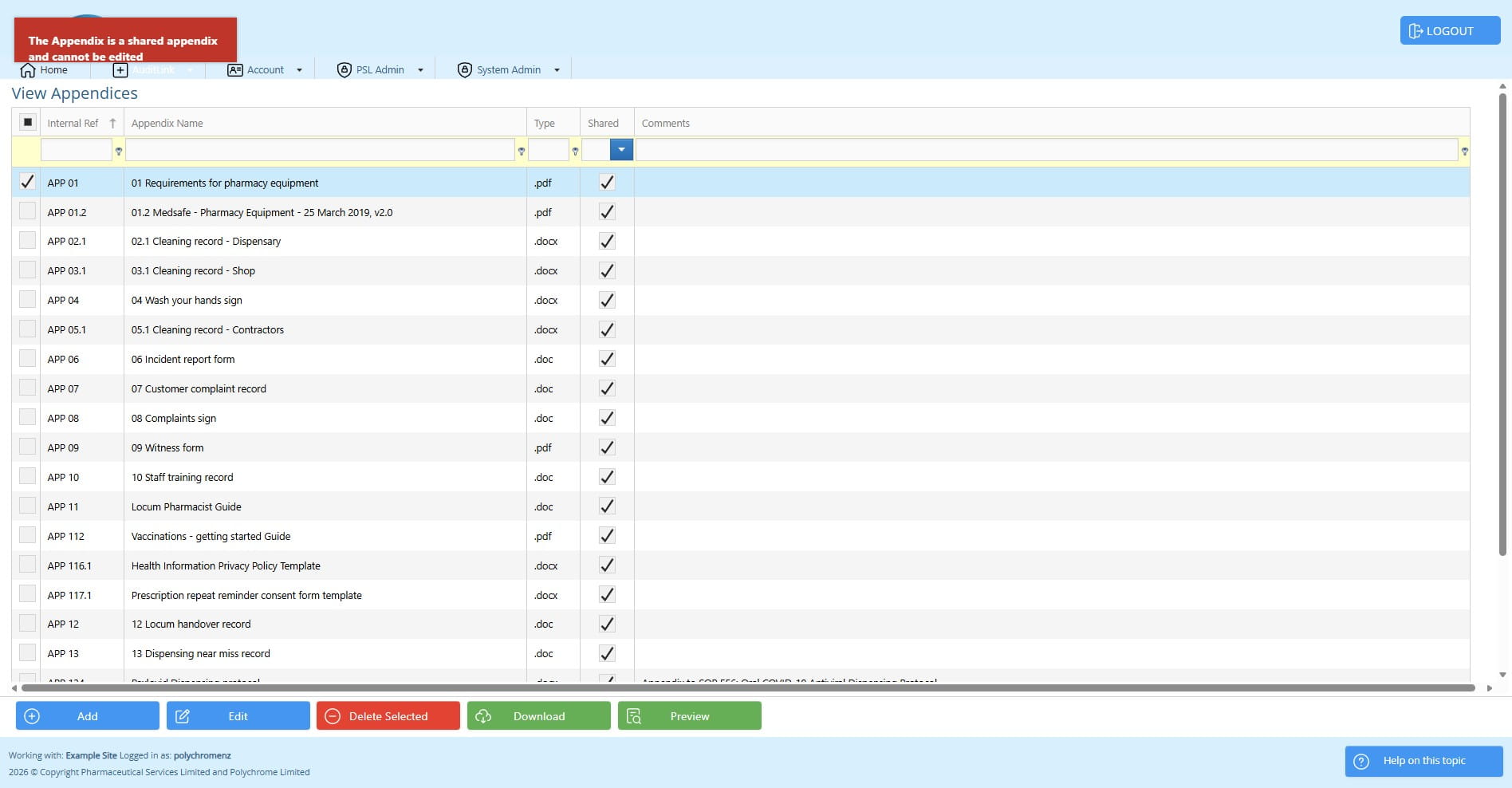Click the System Admin shield icon
The image size is (1512, 788).
pos(464,70)
